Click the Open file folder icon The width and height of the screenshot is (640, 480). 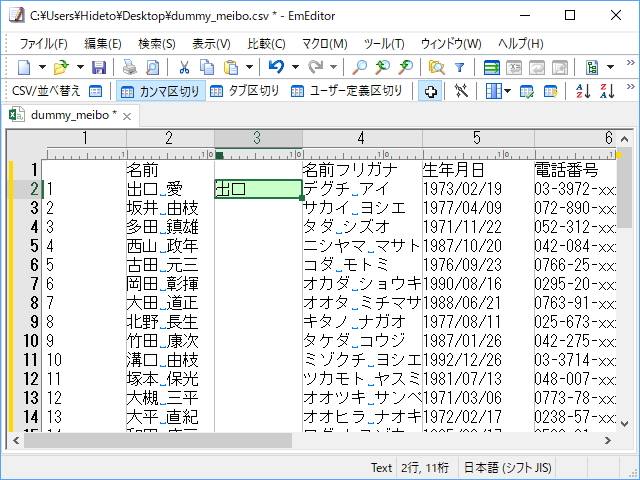[62, 67]
